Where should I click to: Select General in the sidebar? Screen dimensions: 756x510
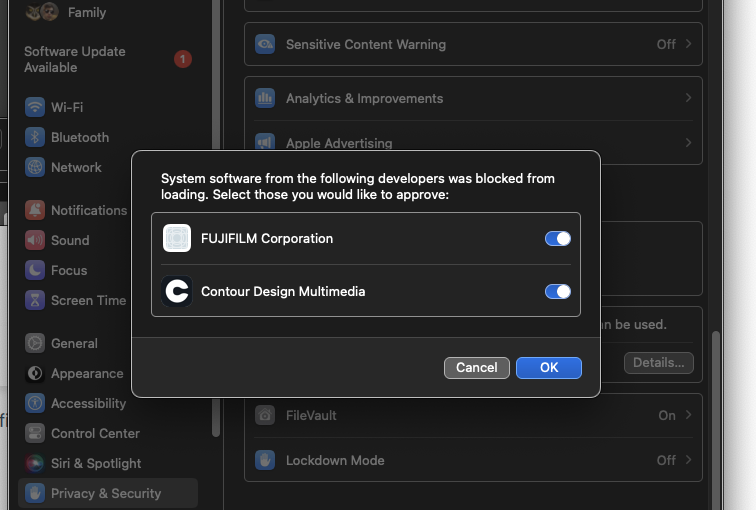point(74,343)
